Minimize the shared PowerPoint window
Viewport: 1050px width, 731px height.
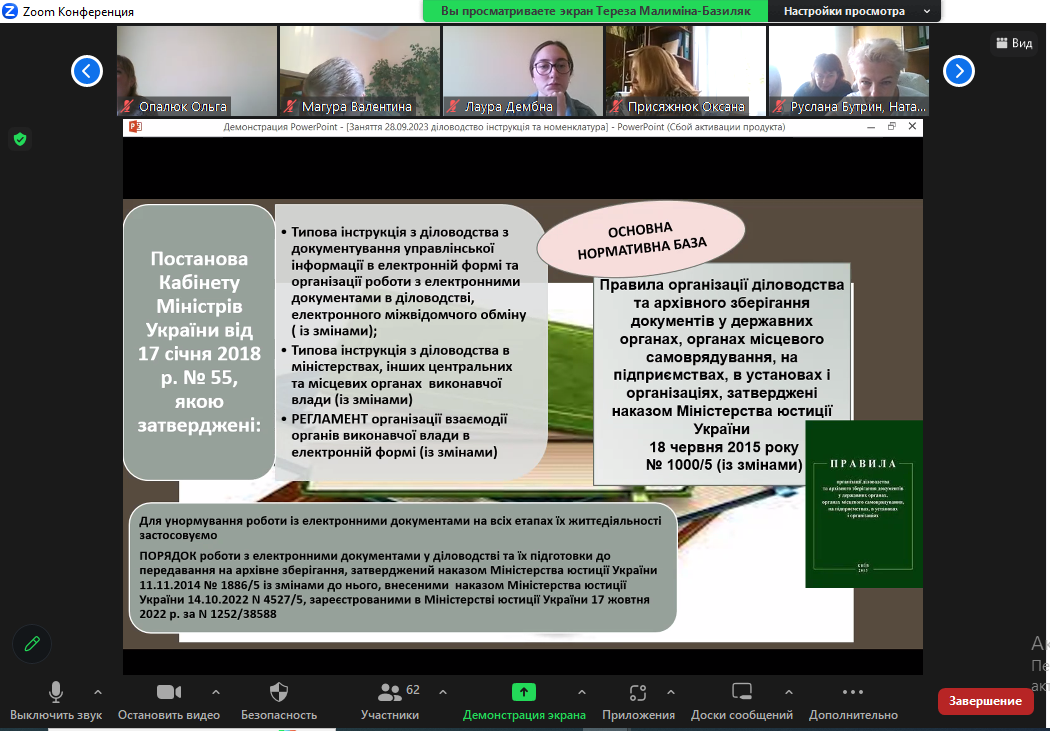coord(871,127)
